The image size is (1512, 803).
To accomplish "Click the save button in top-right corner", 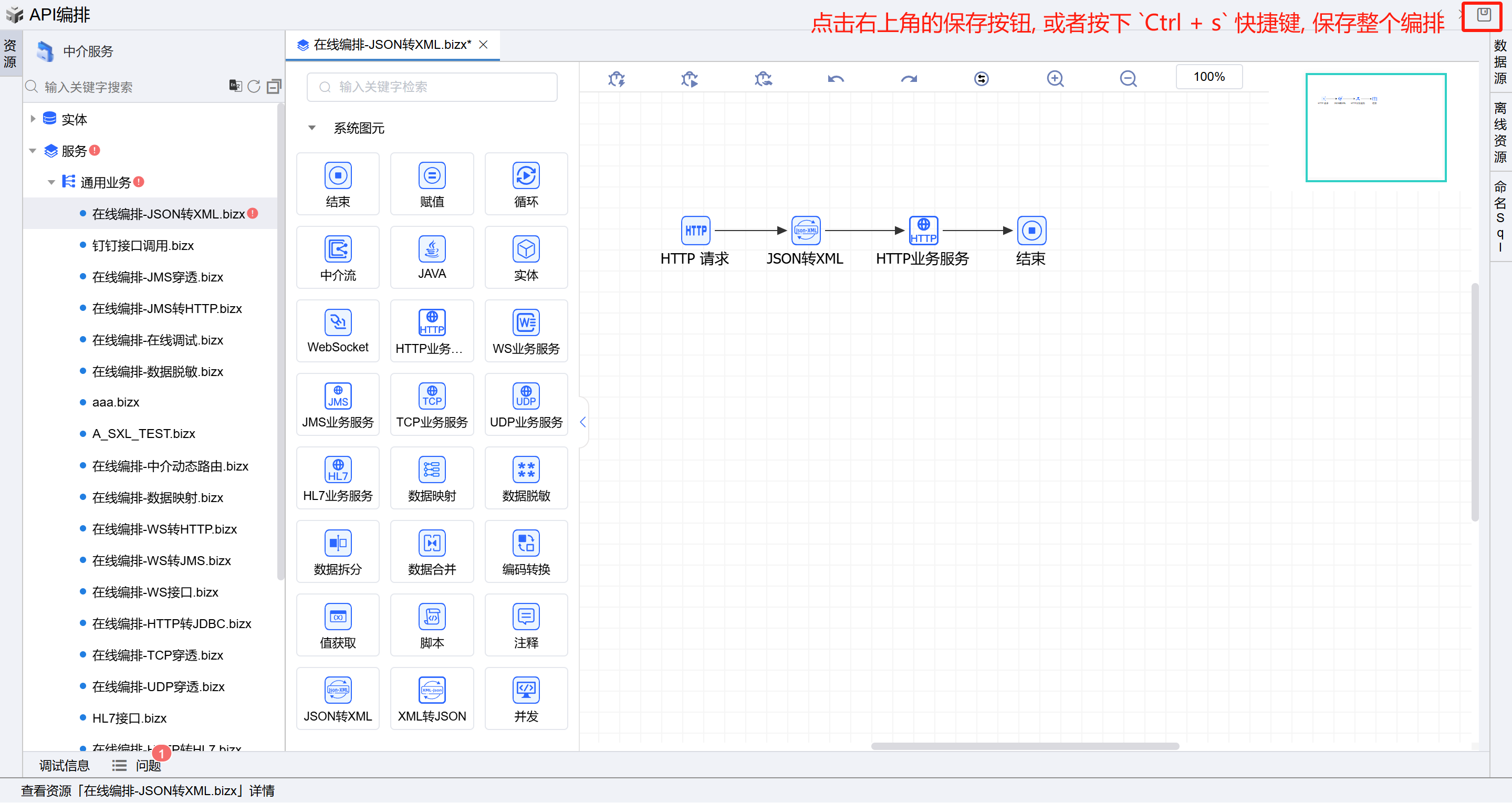I will pyautogui.click(x=1483, y=16).
